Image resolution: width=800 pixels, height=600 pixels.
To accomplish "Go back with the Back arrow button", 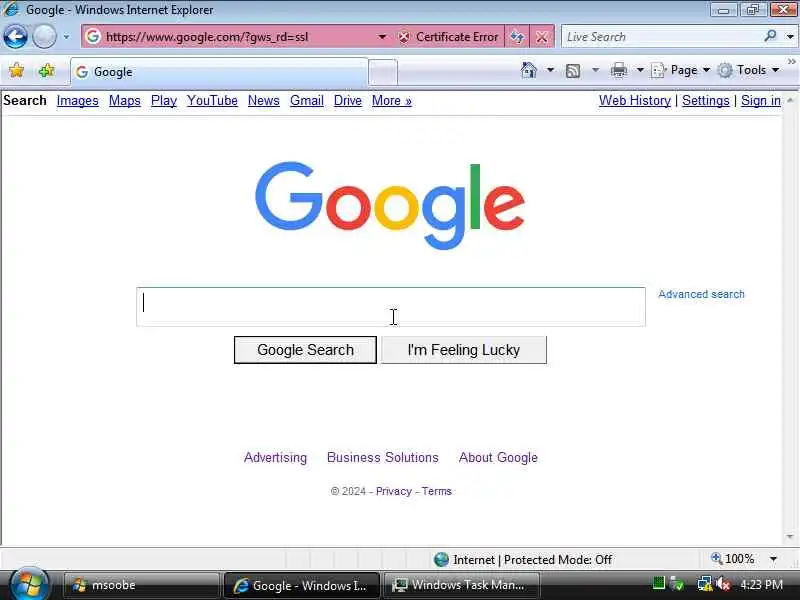I will click(x=15, y=37).
